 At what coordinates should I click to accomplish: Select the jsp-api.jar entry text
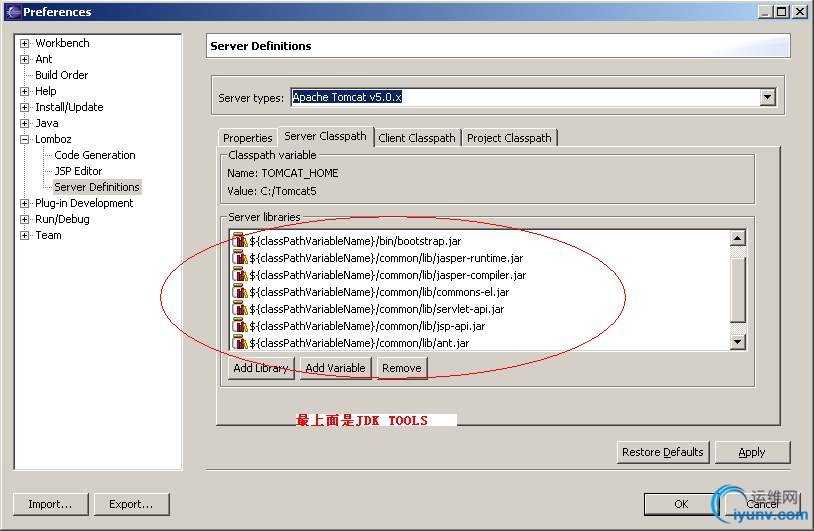click(367, 326)
